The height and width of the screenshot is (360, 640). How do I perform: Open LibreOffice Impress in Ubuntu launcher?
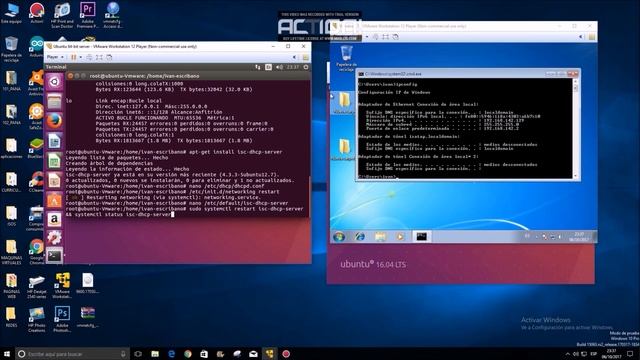[54, 180]
